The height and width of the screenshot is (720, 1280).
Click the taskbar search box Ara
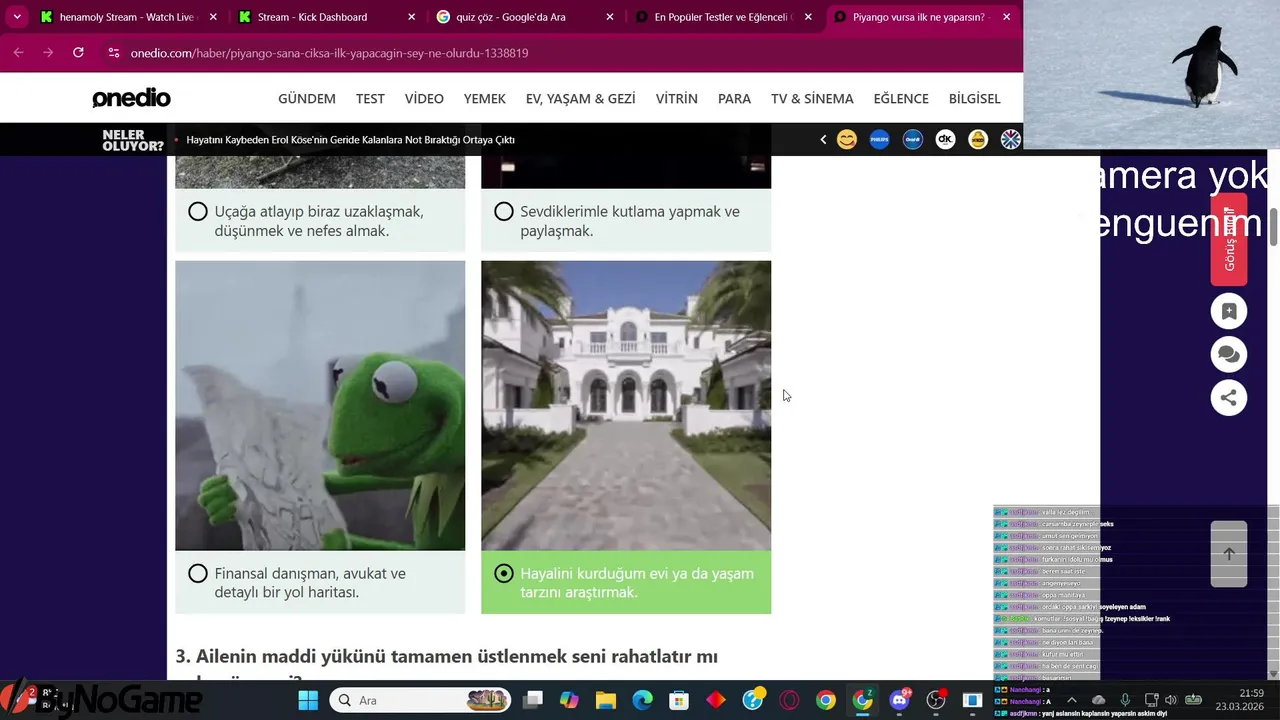[x=423, y=700]
